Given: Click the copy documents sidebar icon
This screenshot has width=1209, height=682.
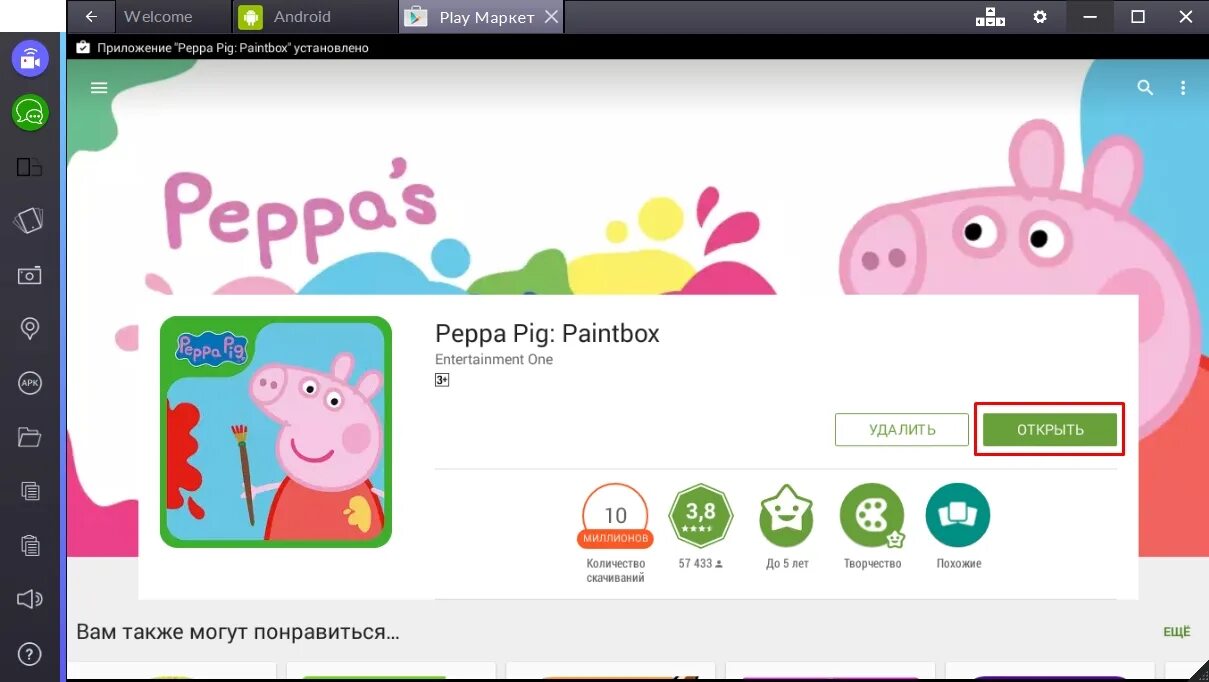Looking at the screenshot, I should pos(30,491).
